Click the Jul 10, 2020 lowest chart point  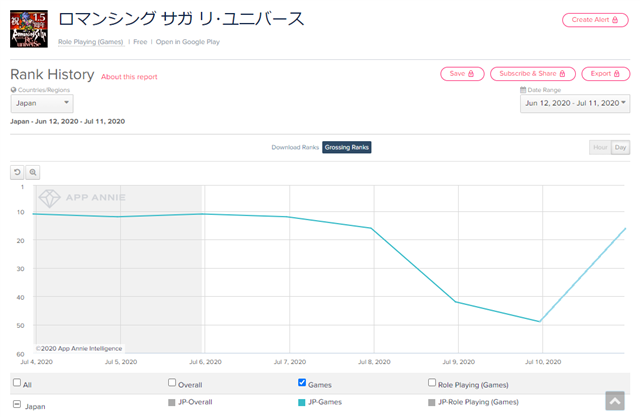[x=540, y=322]
